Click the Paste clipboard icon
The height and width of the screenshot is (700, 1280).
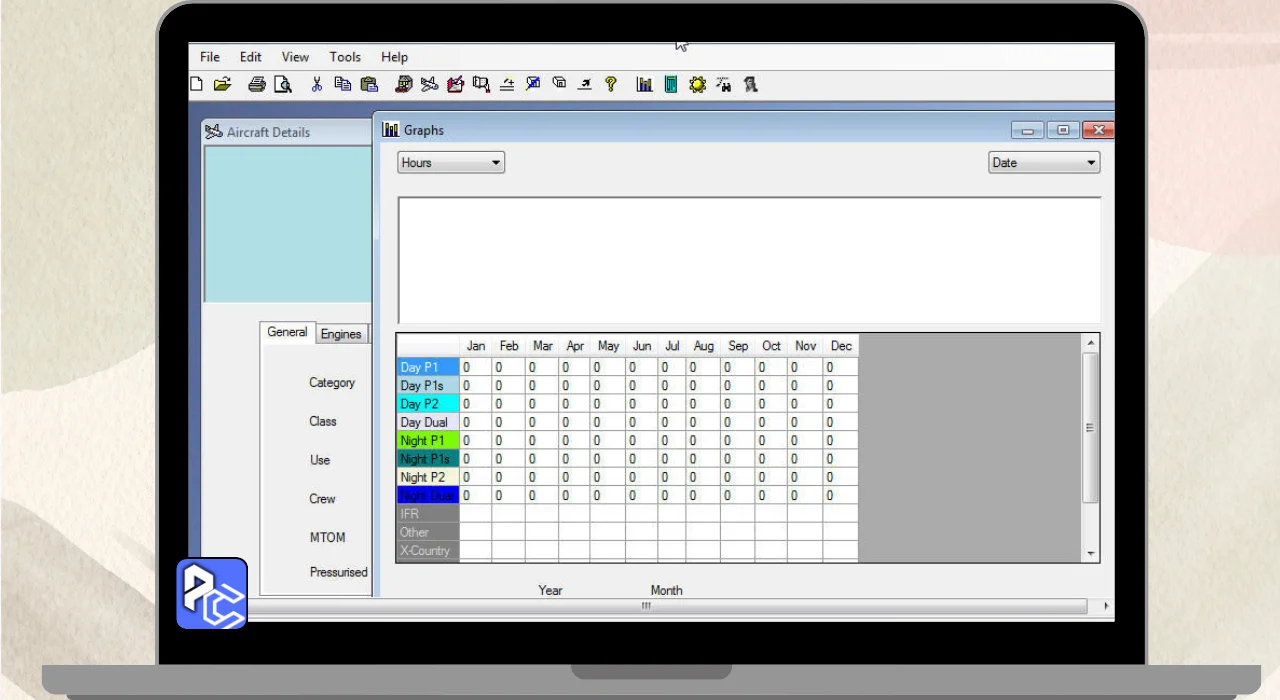tap(369, 85)
